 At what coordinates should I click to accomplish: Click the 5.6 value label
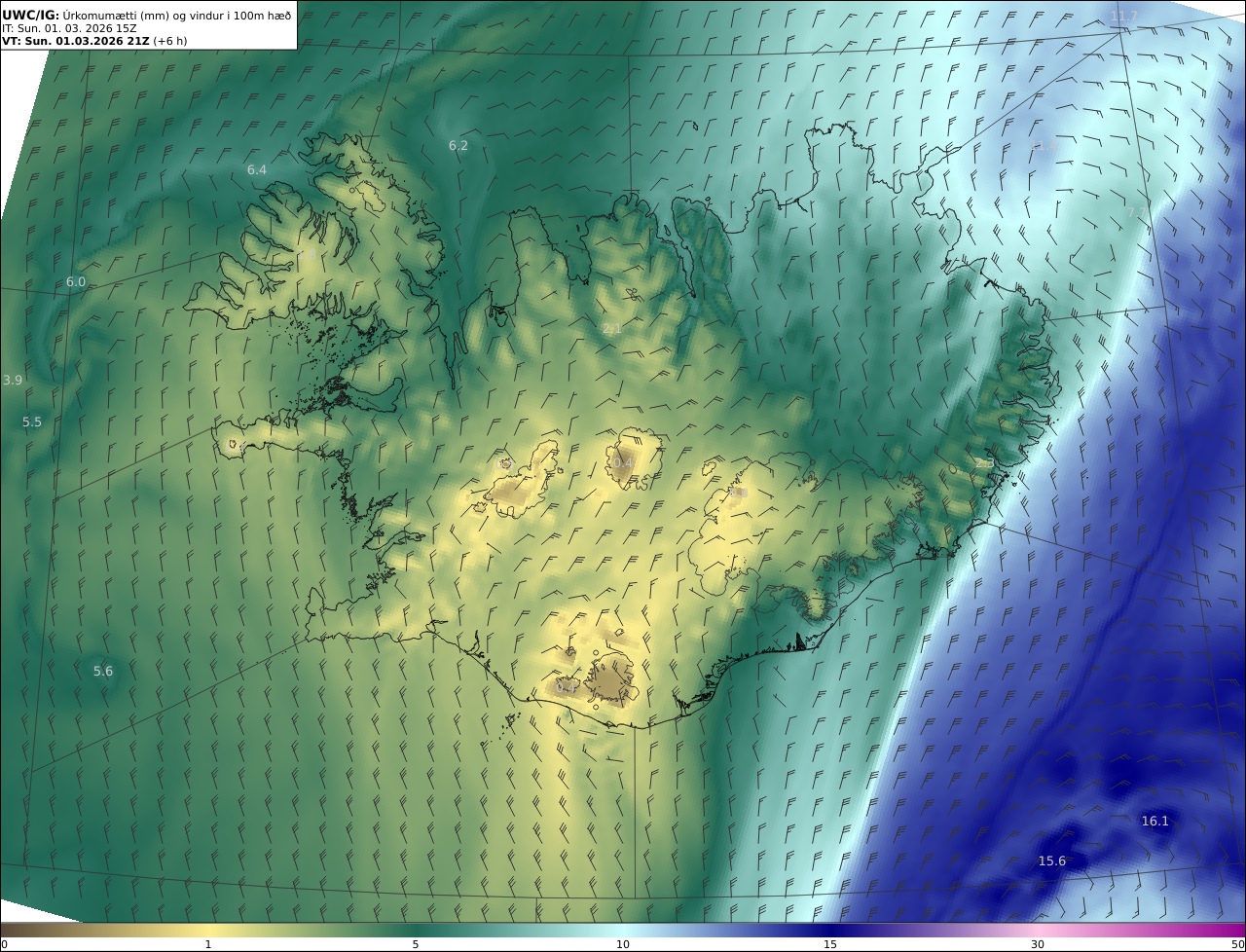click(103, 671)
